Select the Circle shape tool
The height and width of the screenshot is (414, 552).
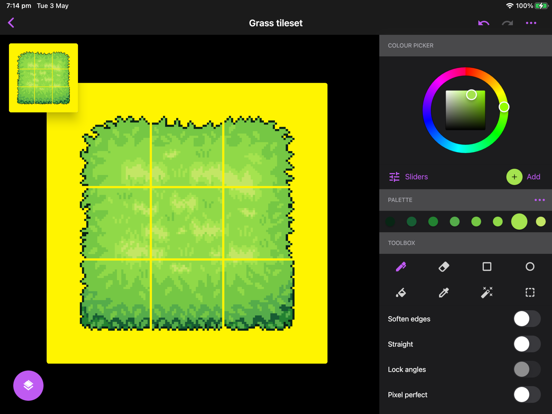click(x=530, y=266)
